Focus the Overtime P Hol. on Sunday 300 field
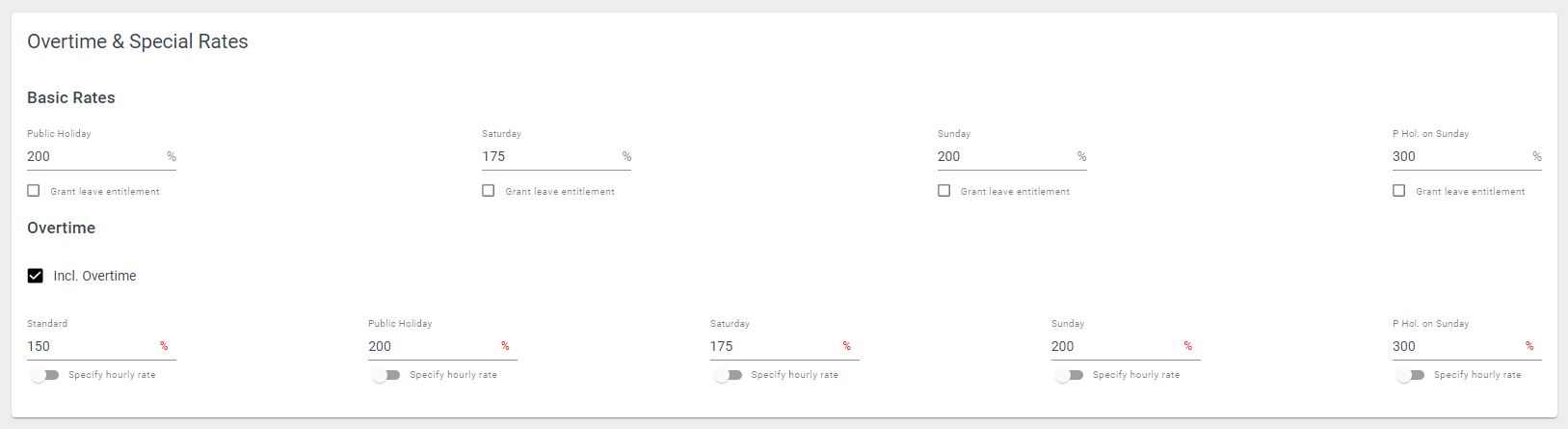1568x429 pixels. click(1467, 346)
